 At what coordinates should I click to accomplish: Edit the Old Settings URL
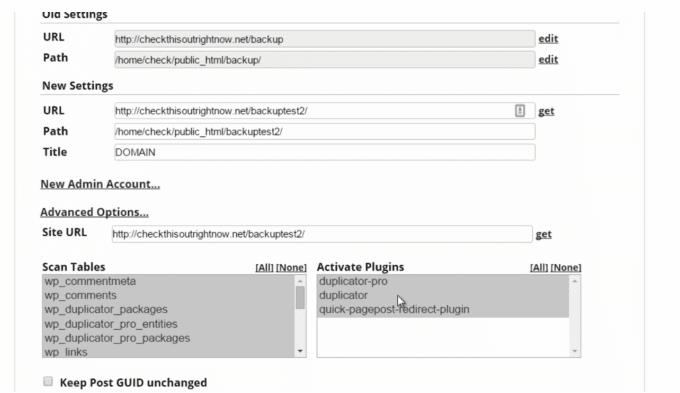point(548,39)
